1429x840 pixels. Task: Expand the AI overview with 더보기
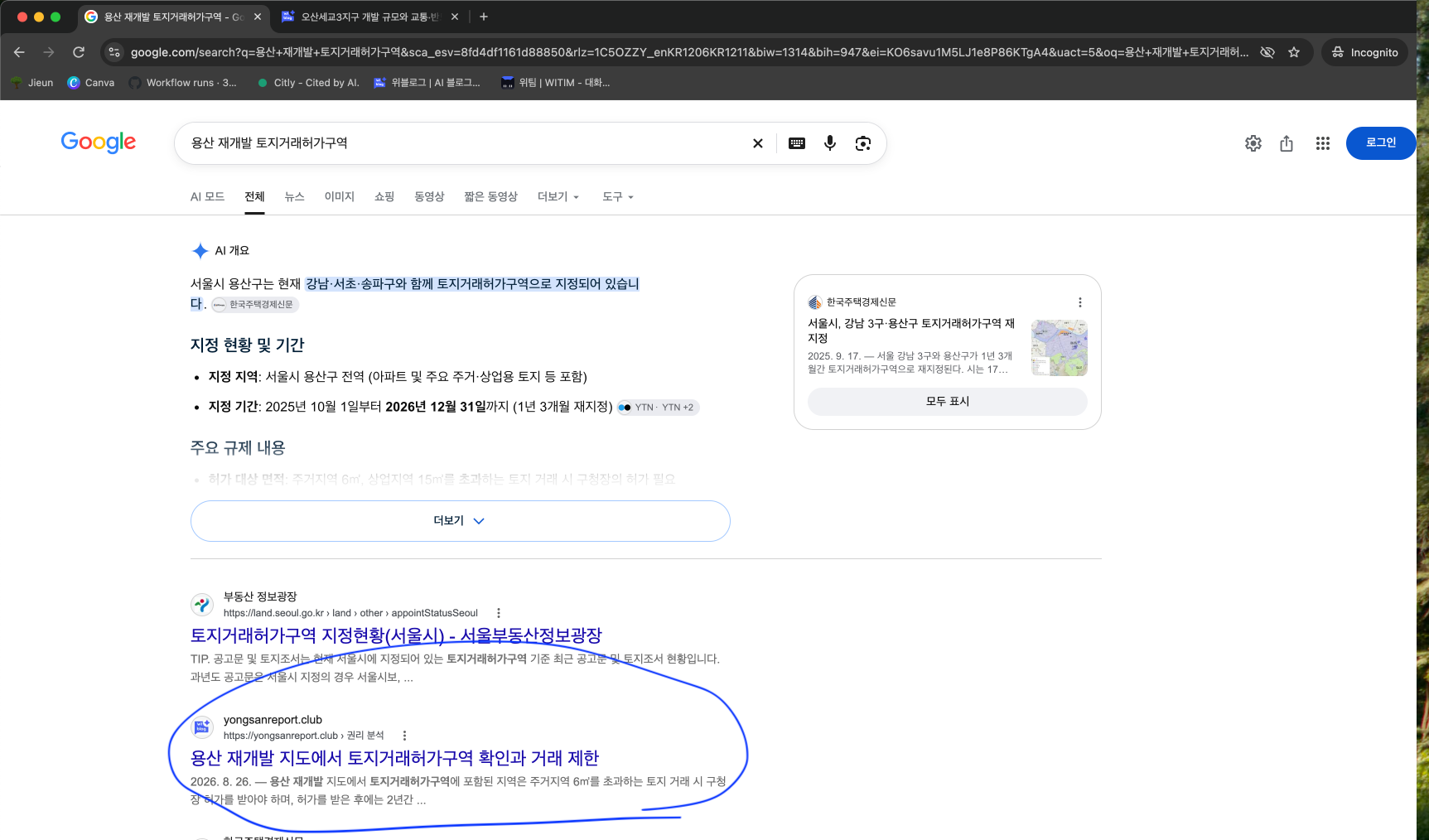460,521
